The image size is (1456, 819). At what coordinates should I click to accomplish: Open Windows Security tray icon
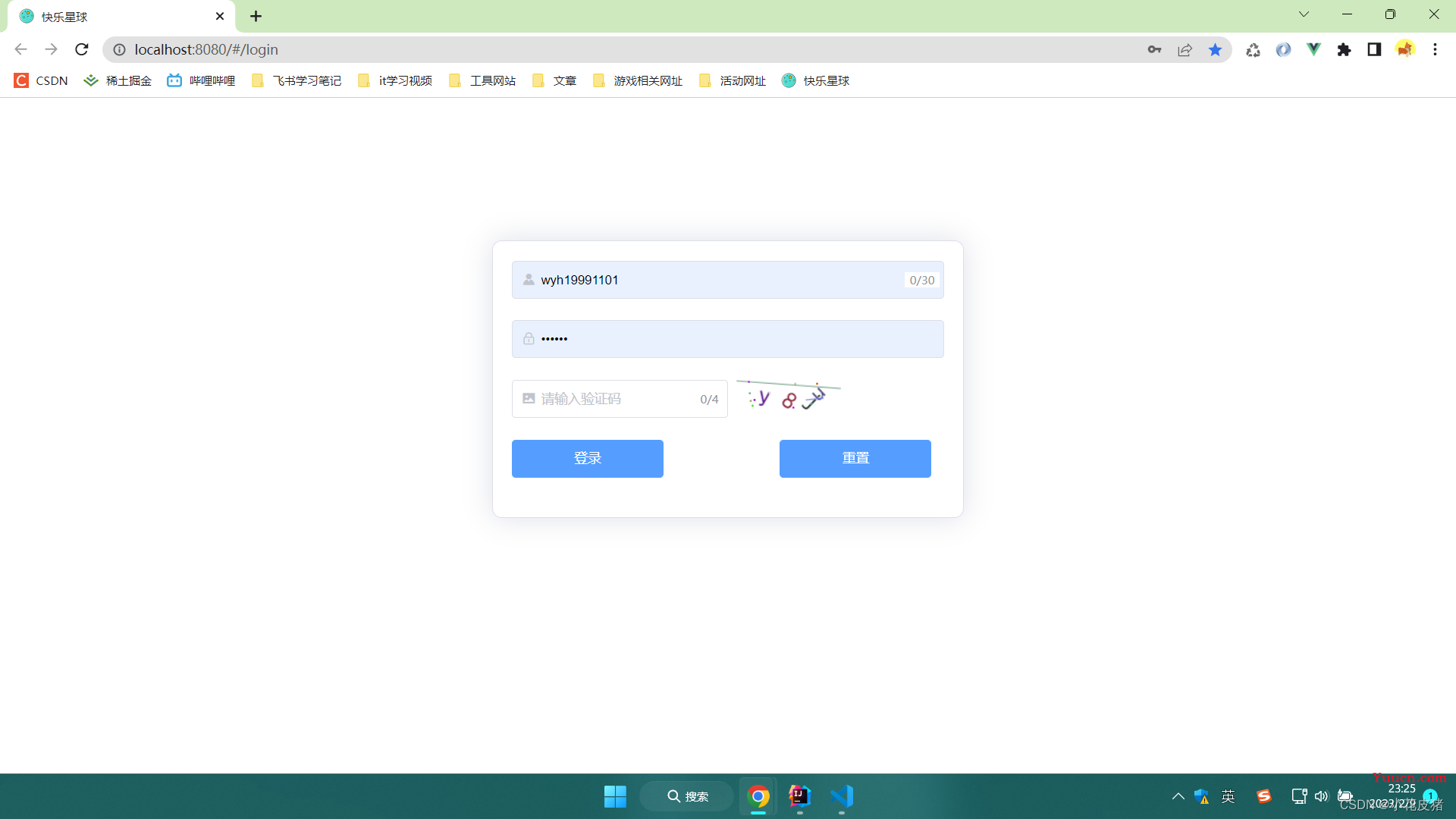pyautogui.click(x=1202, y=796)
